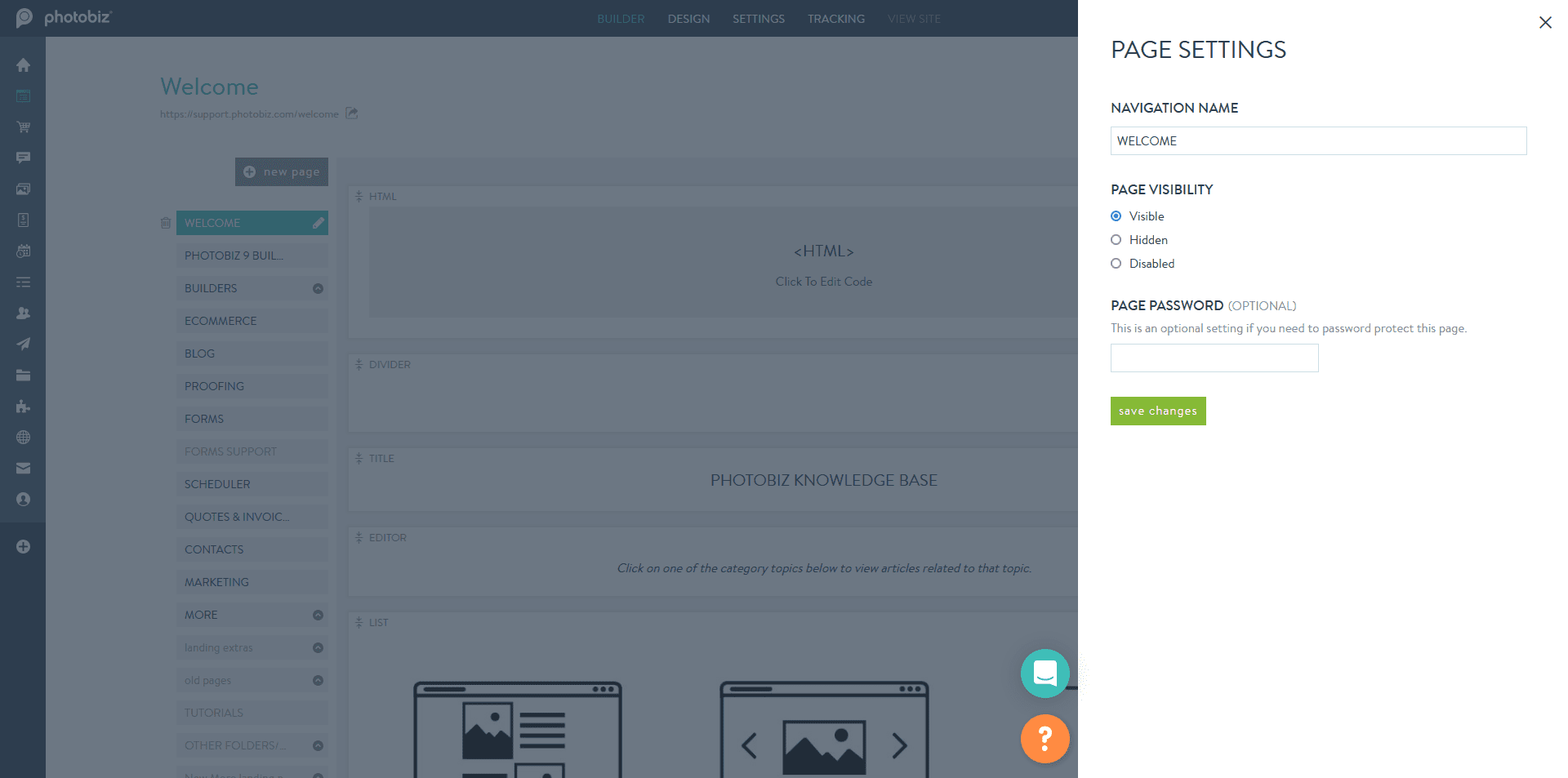
Task: Enable the Visible page visibility option
Action: point(1116,216)
